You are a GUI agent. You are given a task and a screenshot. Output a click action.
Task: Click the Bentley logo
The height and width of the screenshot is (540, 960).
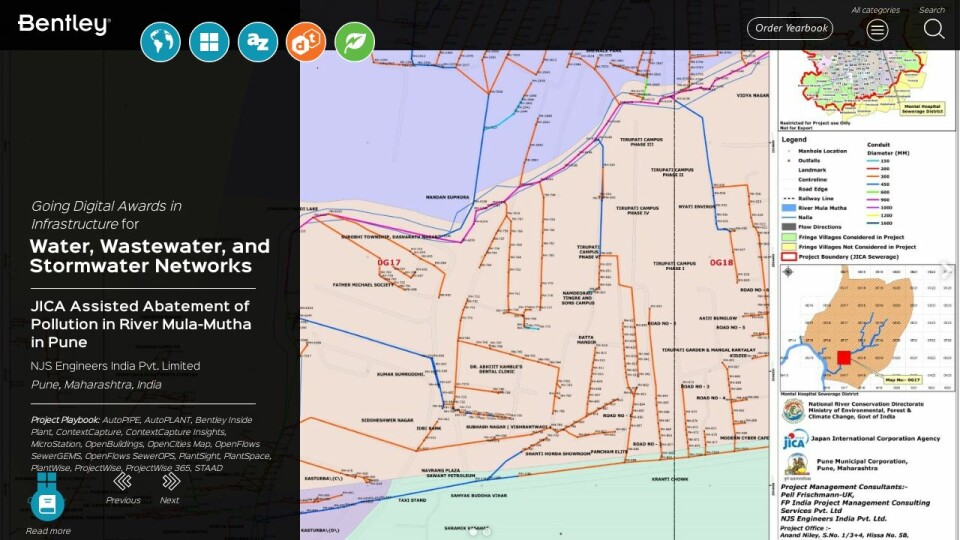pos(64,24)
